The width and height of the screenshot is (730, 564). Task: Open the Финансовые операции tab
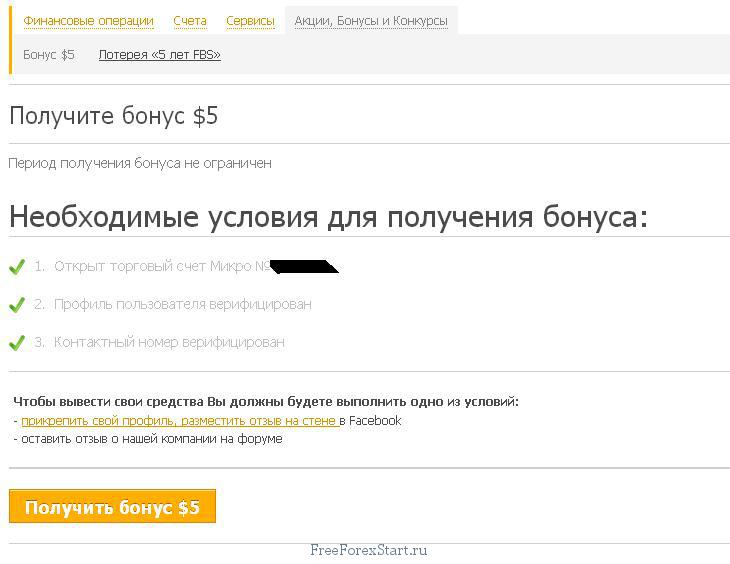88,21
